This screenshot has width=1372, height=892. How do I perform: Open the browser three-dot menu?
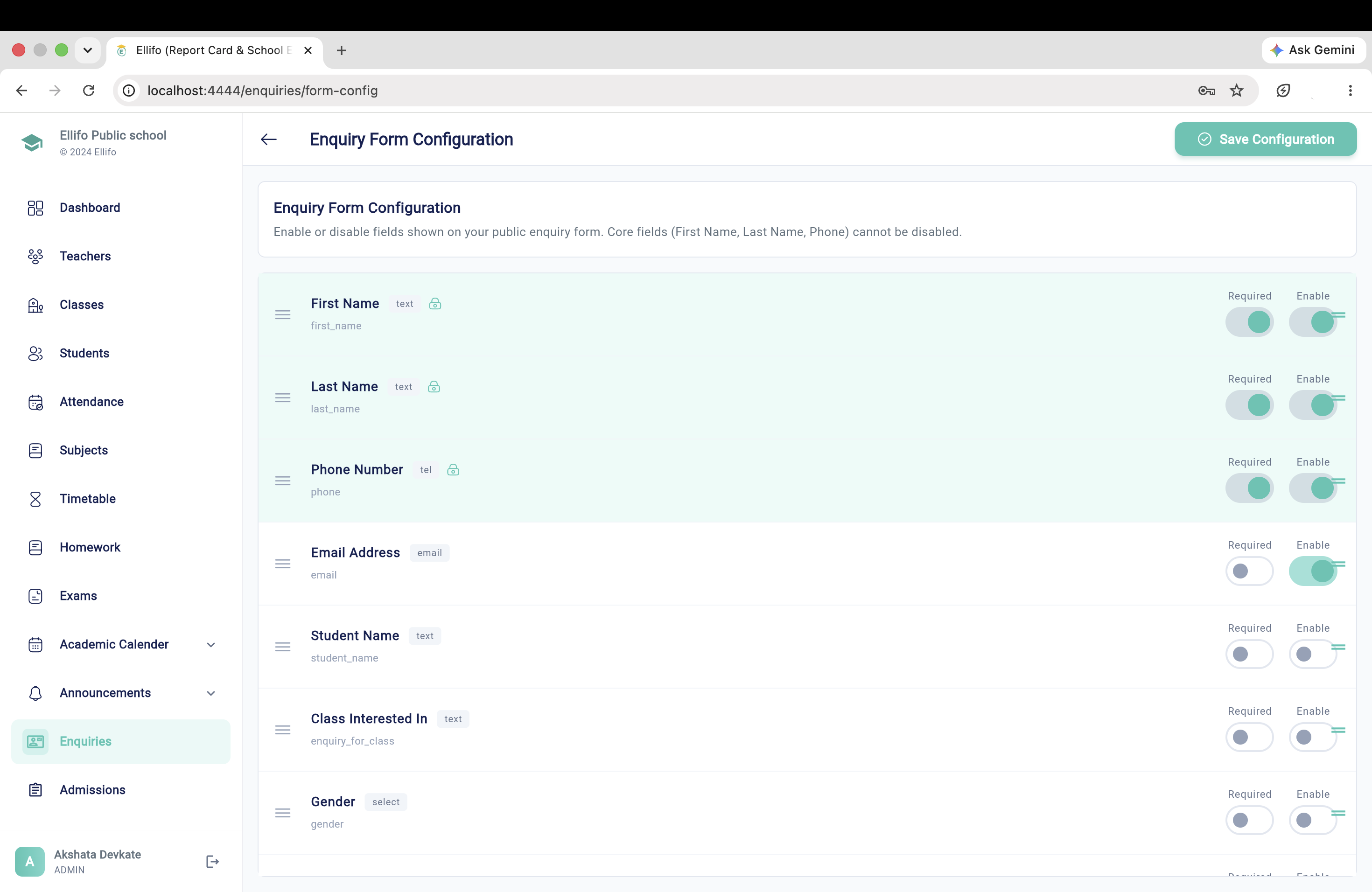click(1350, 91)
